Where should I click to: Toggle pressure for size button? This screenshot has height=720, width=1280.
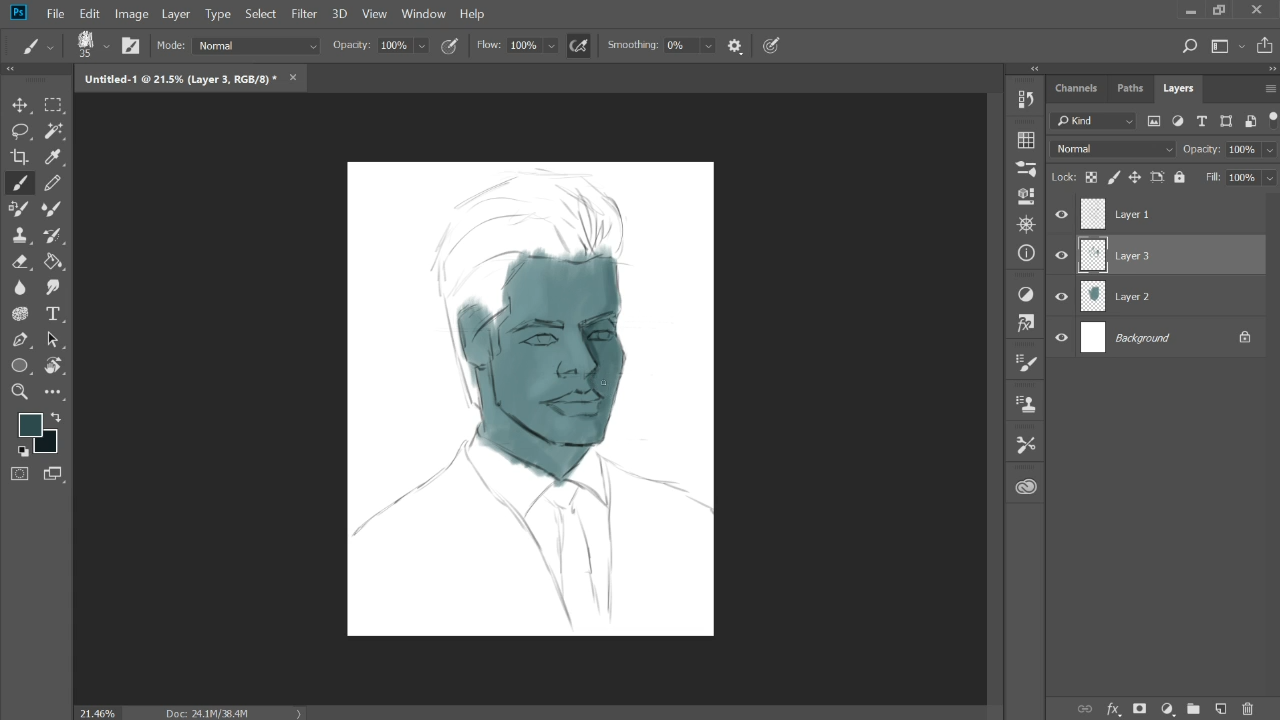pos(771,46)
